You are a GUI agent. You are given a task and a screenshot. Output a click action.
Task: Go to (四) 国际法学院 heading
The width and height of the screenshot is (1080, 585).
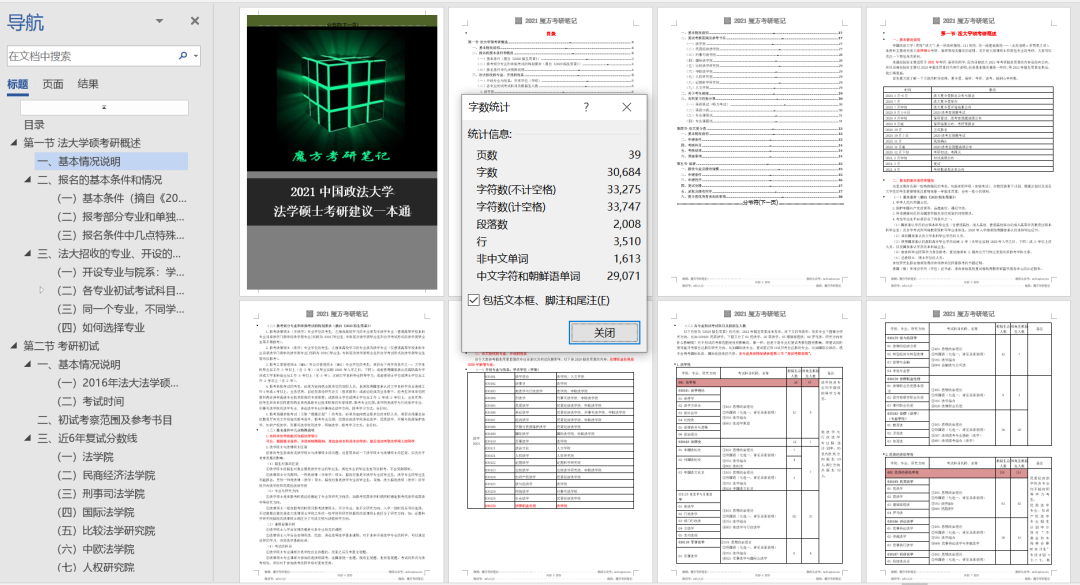click(x=95, y=512)
